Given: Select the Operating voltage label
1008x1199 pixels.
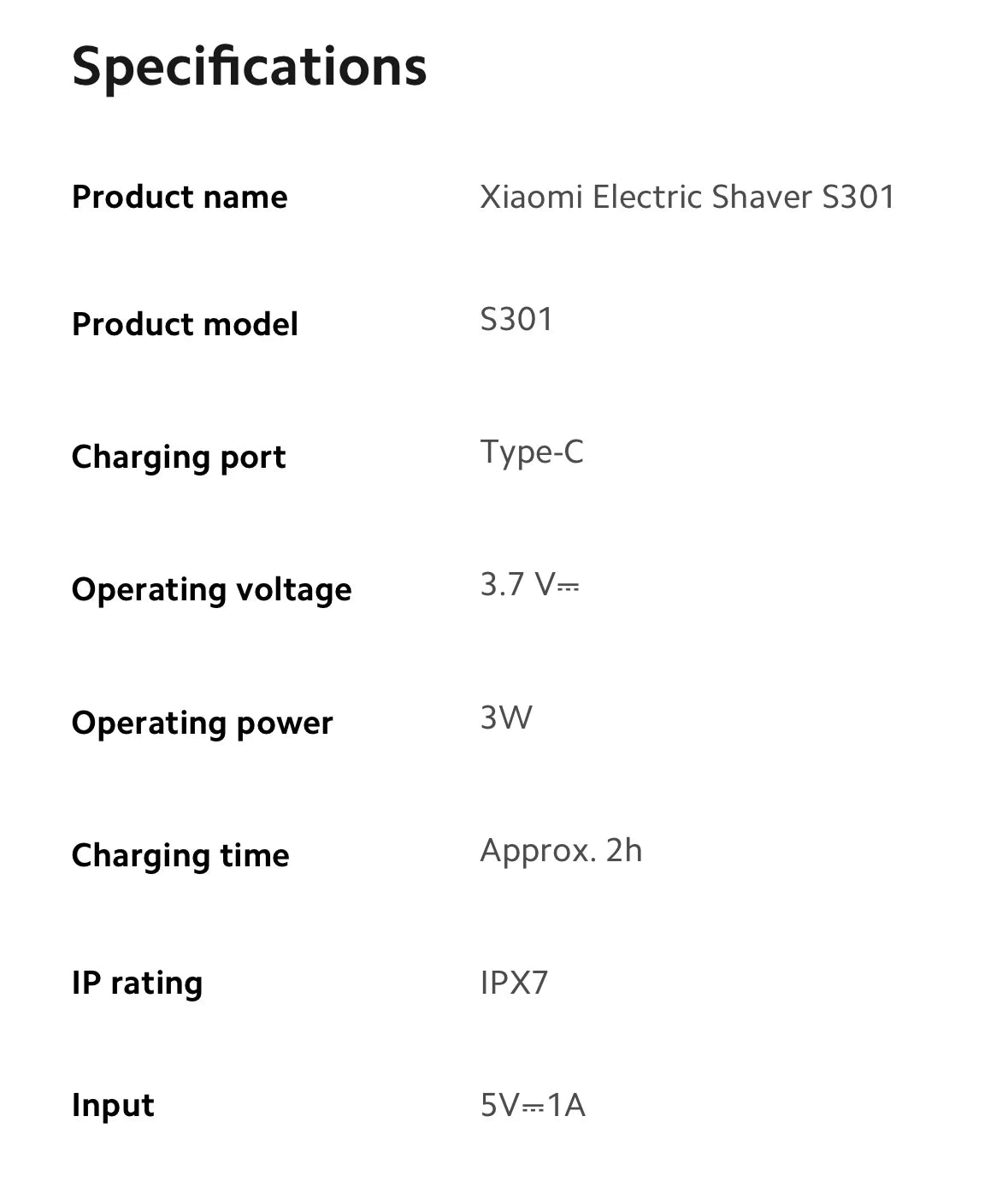Looking at the screenshot, I should [211, 590].
